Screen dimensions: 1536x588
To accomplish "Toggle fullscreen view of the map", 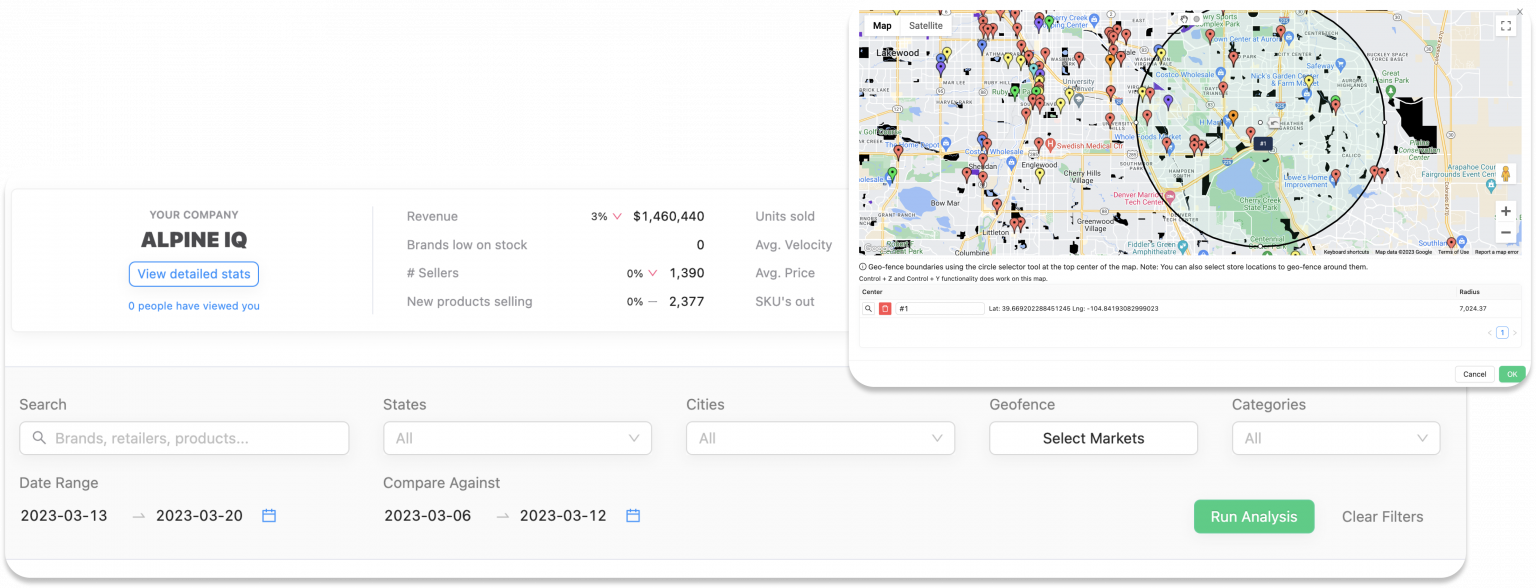I will (x=1506, y=26).
